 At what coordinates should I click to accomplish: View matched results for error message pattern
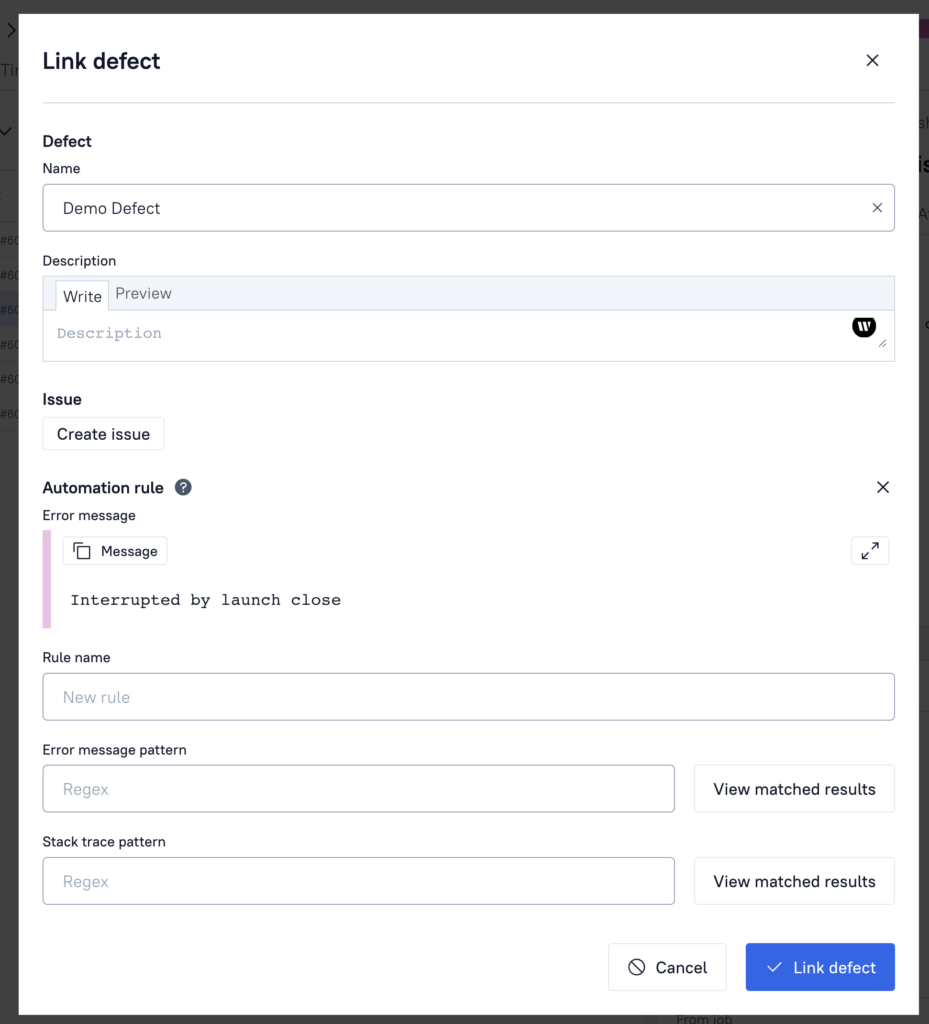[794, 789]
